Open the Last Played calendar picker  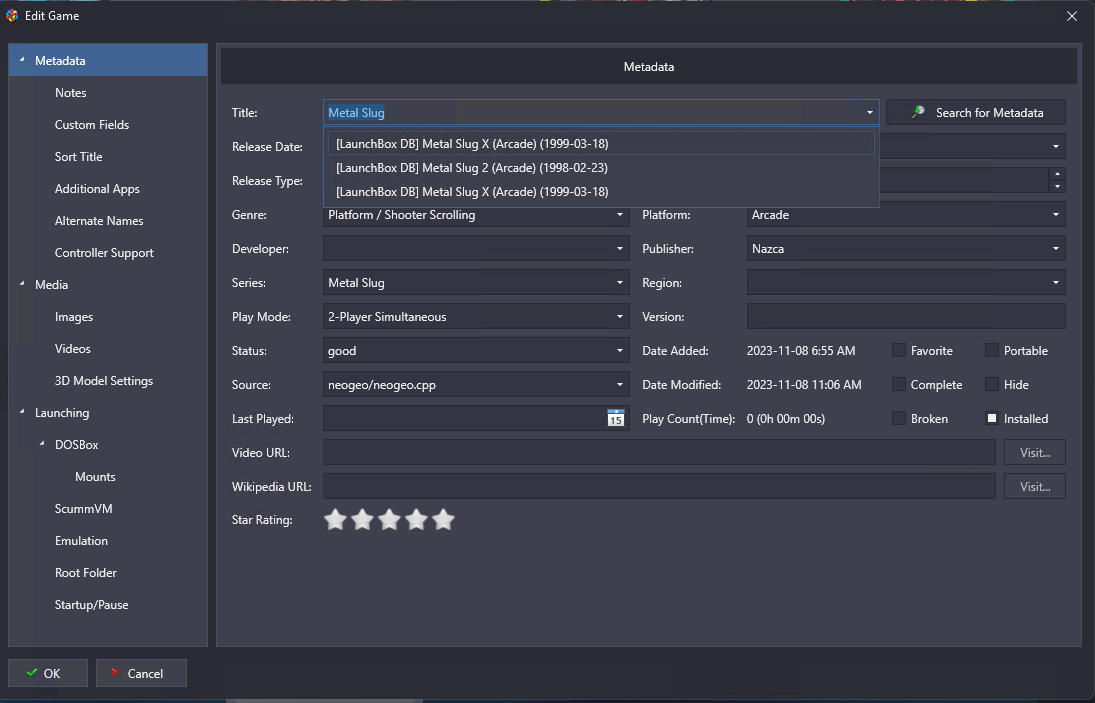[x=615, y=418]
